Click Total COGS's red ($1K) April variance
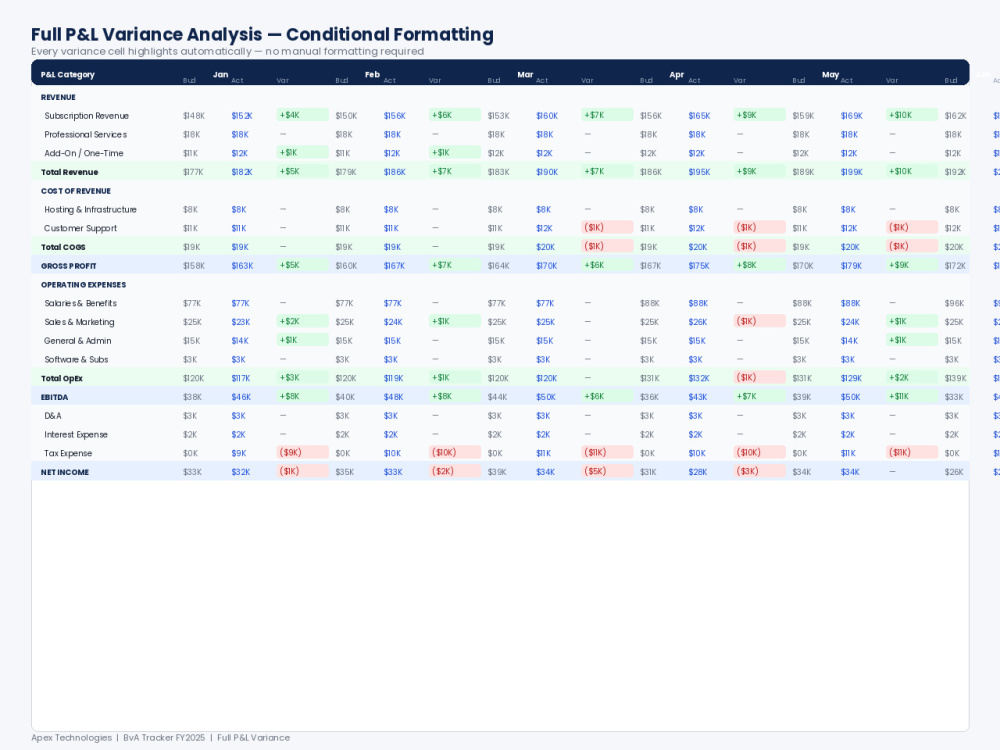The width and height of the screenshot is (1000, 750). [760, 246]
